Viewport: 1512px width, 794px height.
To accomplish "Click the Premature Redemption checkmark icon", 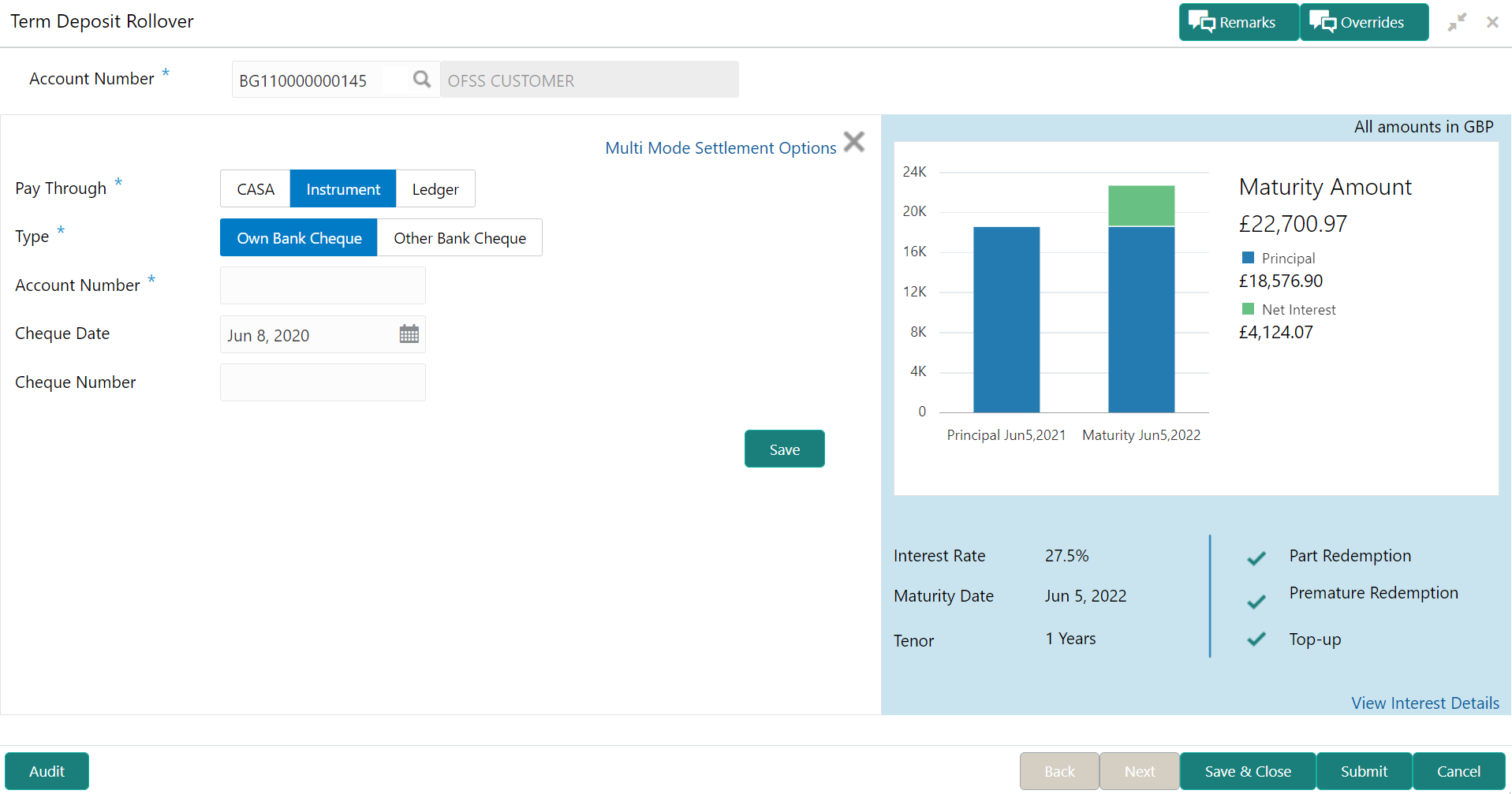I will (1256, 602).
